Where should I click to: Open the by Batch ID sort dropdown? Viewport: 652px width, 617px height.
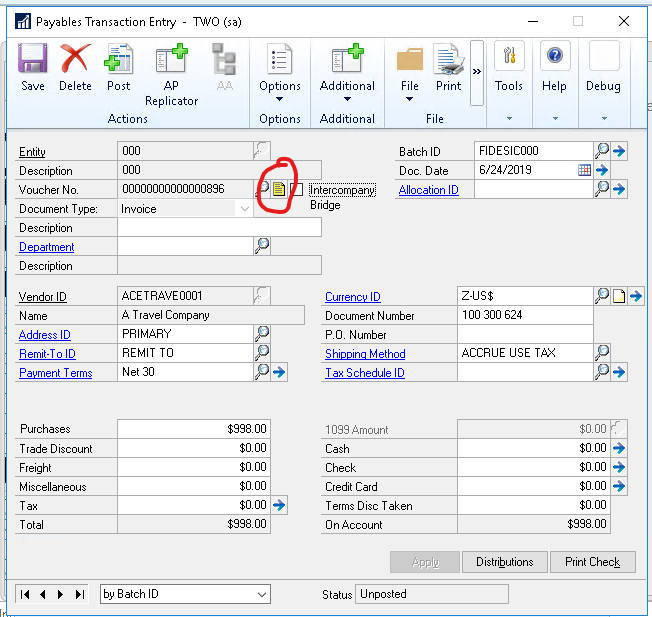tap(262, 595)
